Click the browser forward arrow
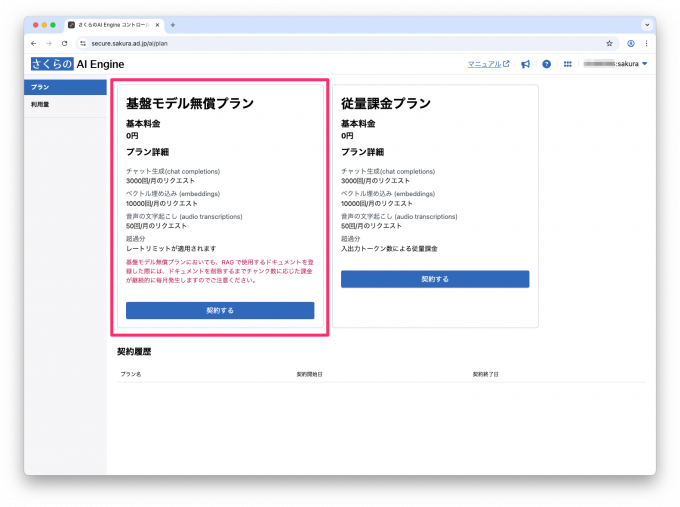680x507 pixels. click(49, 43)
